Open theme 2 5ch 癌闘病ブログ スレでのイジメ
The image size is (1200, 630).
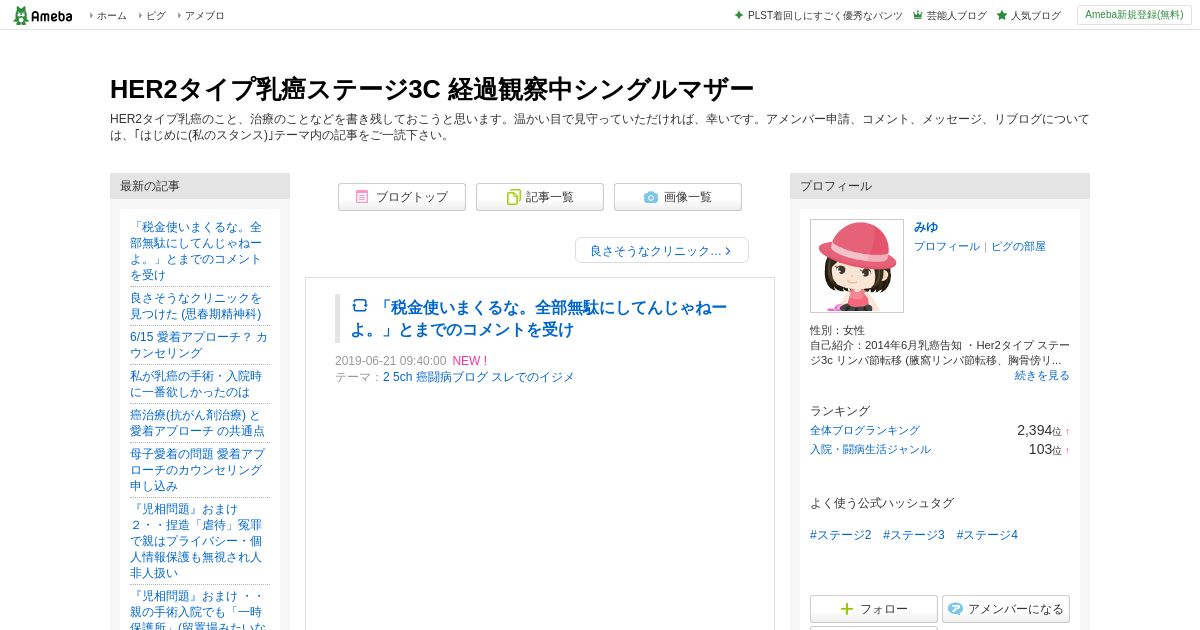(x=478, y=377)
